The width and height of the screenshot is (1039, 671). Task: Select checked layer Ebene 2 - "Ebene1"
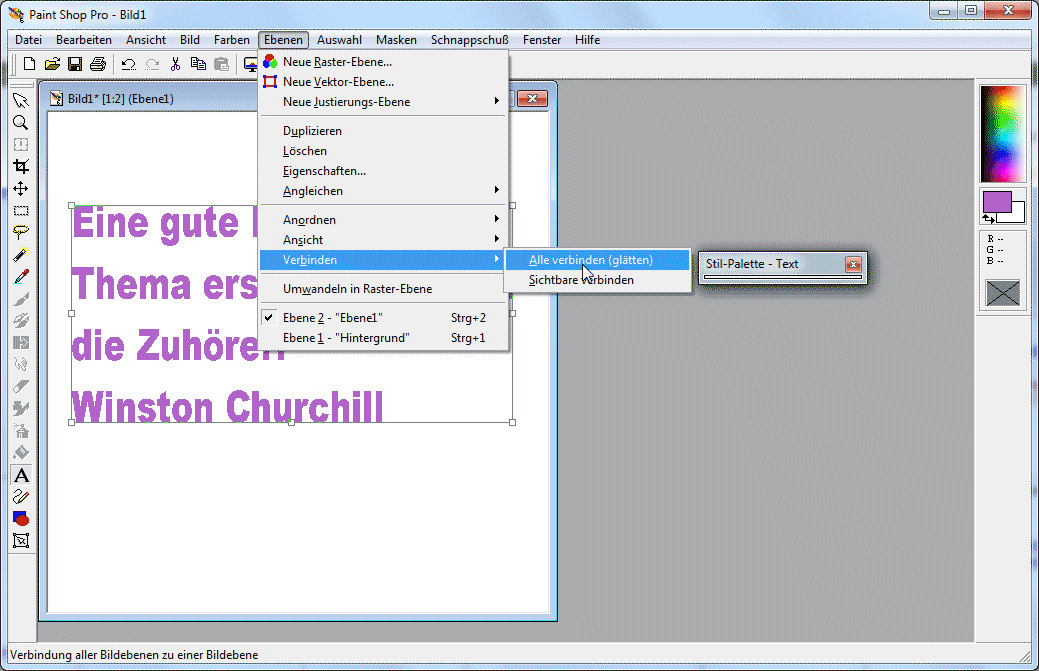[383, 317]
